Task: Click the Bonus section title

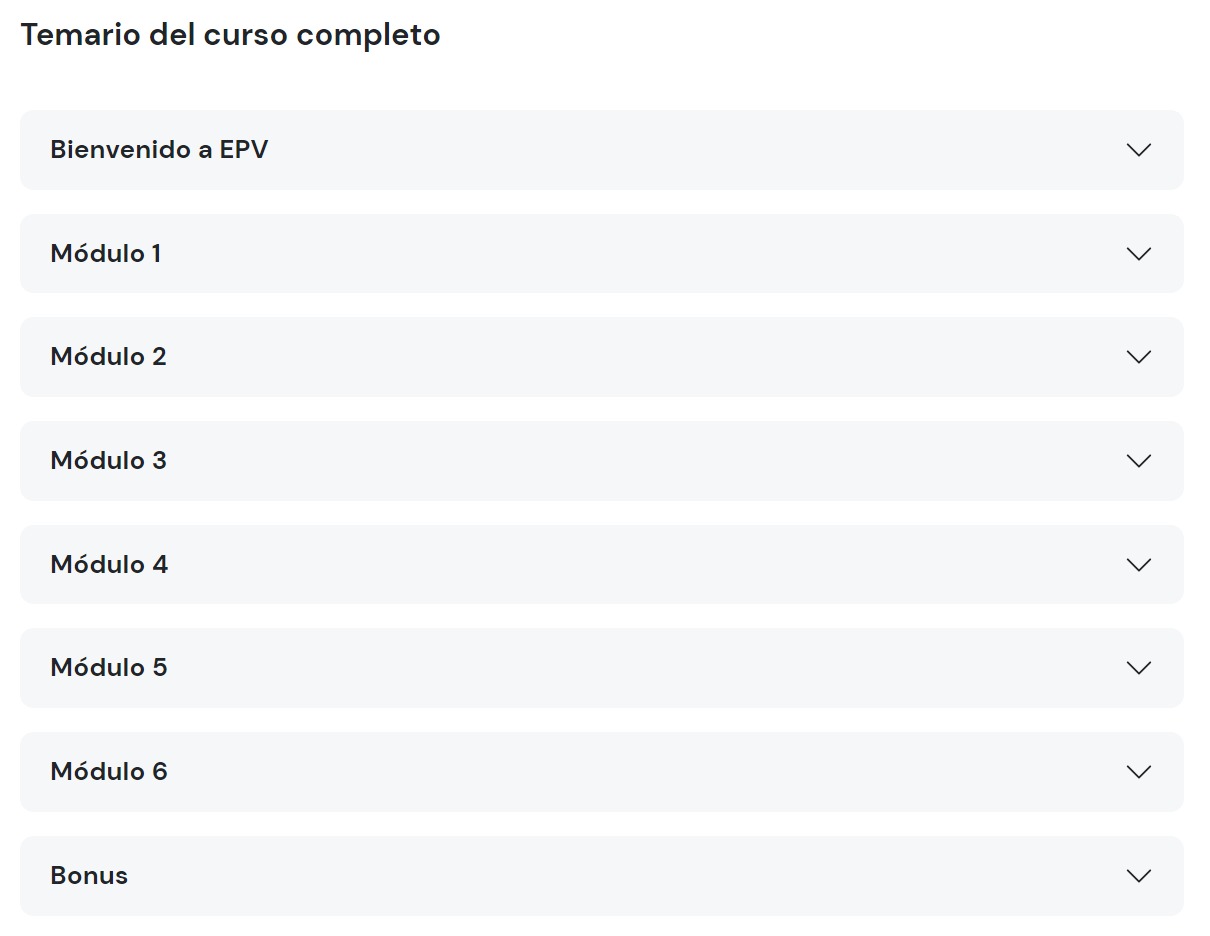Action: pyautogui.click(x=89, y=876)
